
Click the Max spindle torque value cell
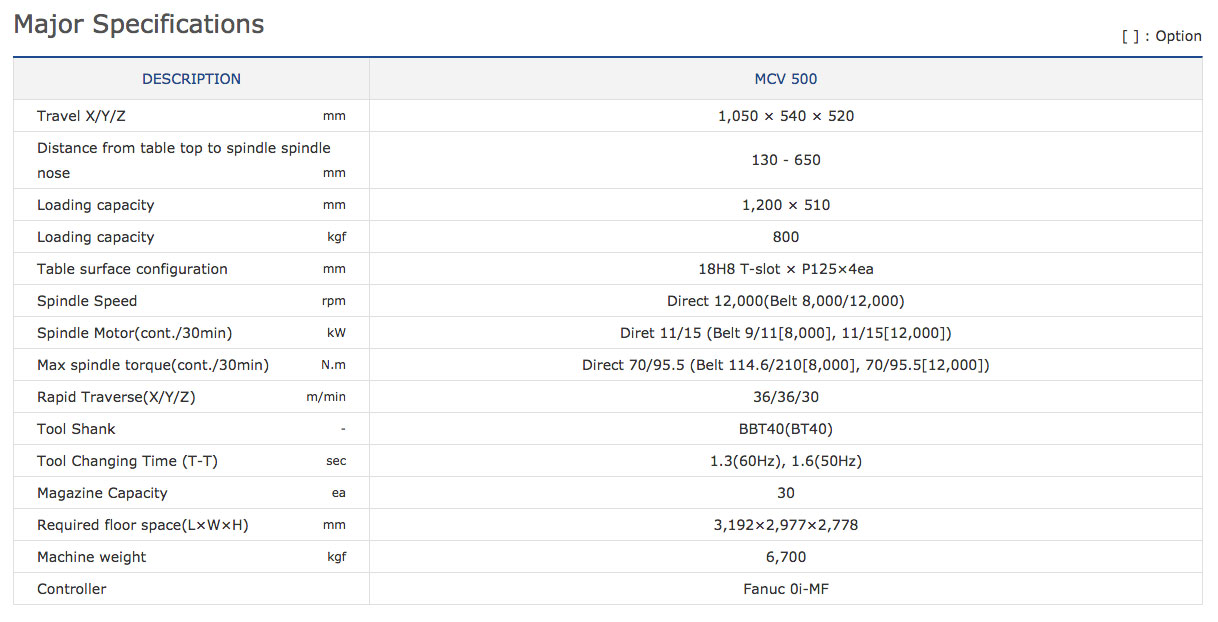[785, 365]
